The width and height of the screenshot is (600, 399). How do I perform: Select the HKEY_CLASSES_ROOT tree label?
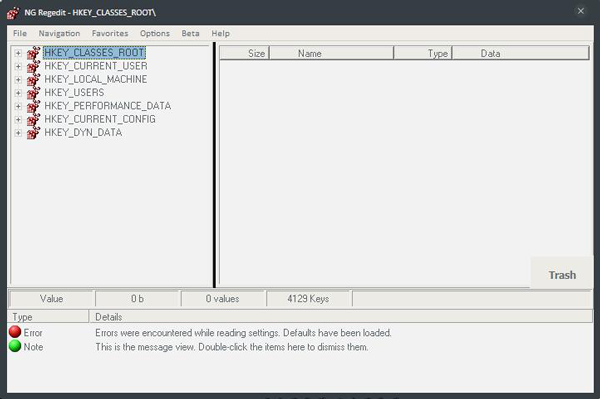click(94, 53)
